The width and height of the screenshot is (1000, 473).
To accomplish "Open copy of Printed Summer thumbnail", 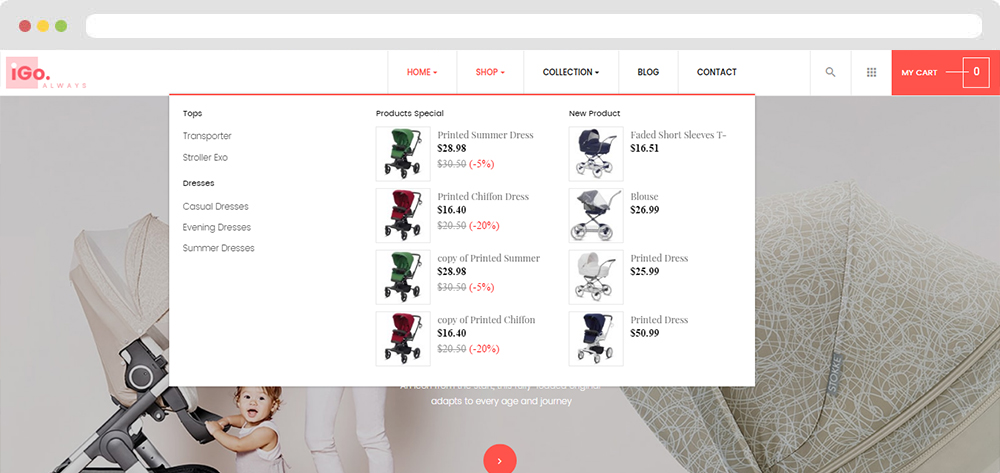I will point(403,277).
